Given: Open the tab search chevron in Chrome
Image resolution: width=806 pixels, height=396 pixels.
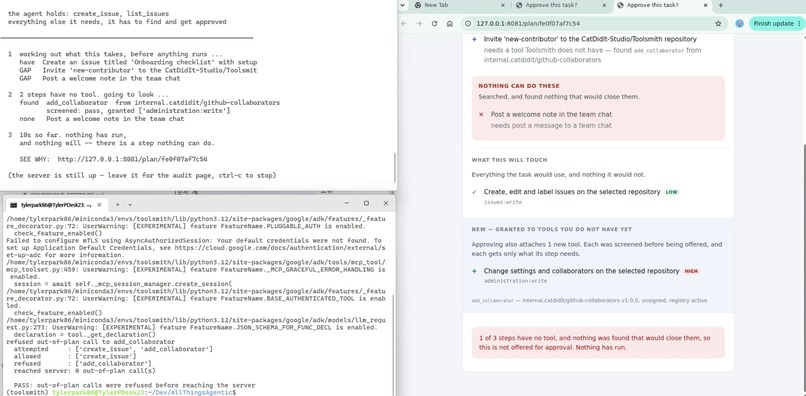Looking at the screenshot, I should [403, 5].
